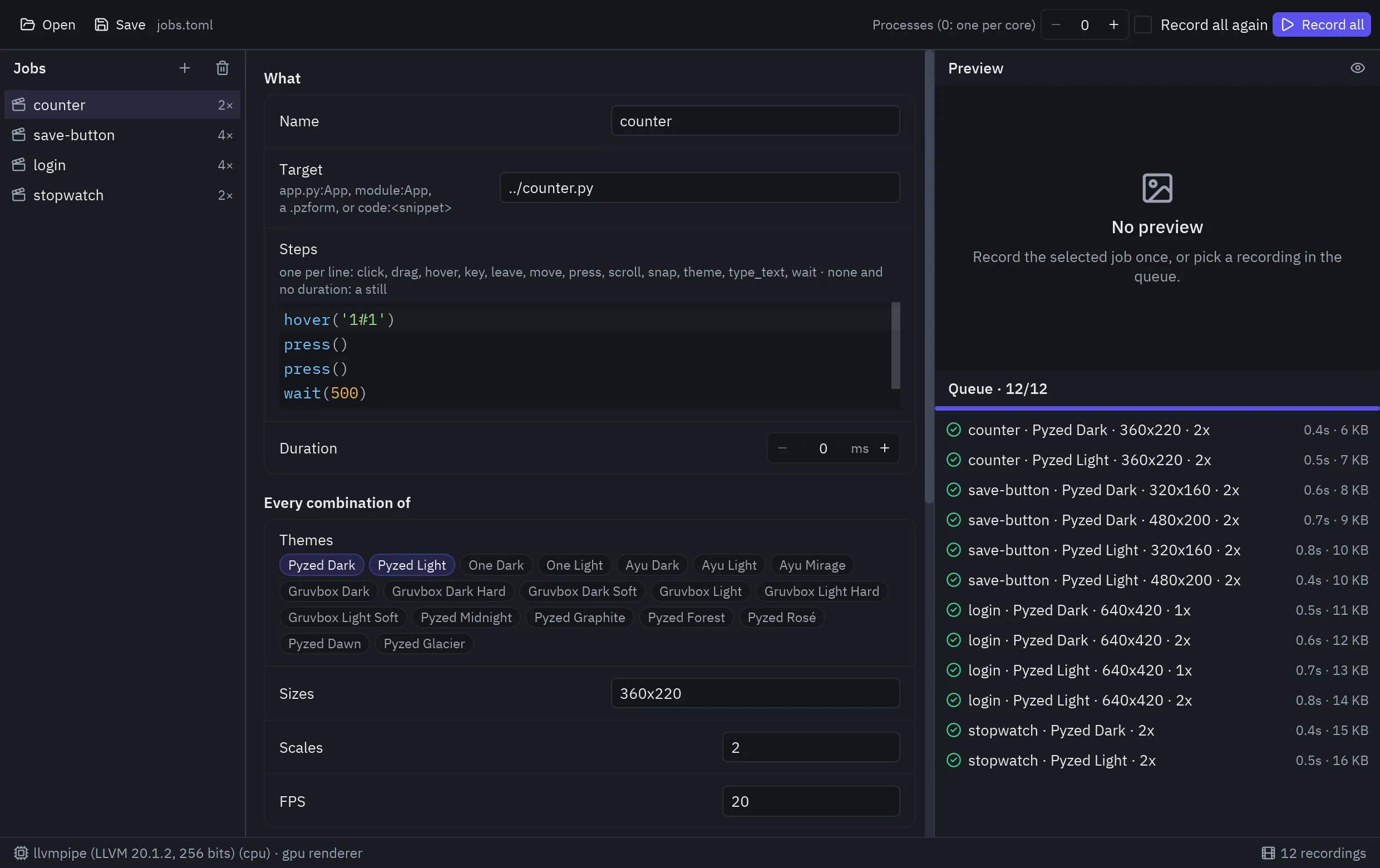Select the save-button job in Jobs list
This screenshot has height=868, width=1380.
point(122,135)
